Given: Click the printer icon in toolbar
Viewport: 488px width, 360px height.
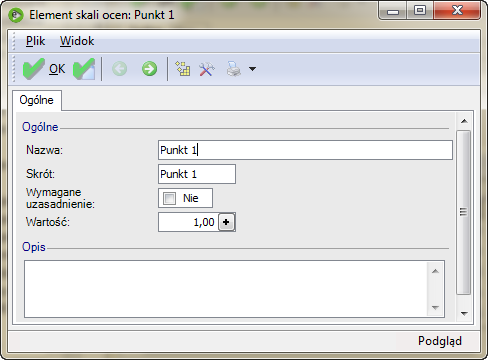Looking at the screenshot, I should click(234, 69).
